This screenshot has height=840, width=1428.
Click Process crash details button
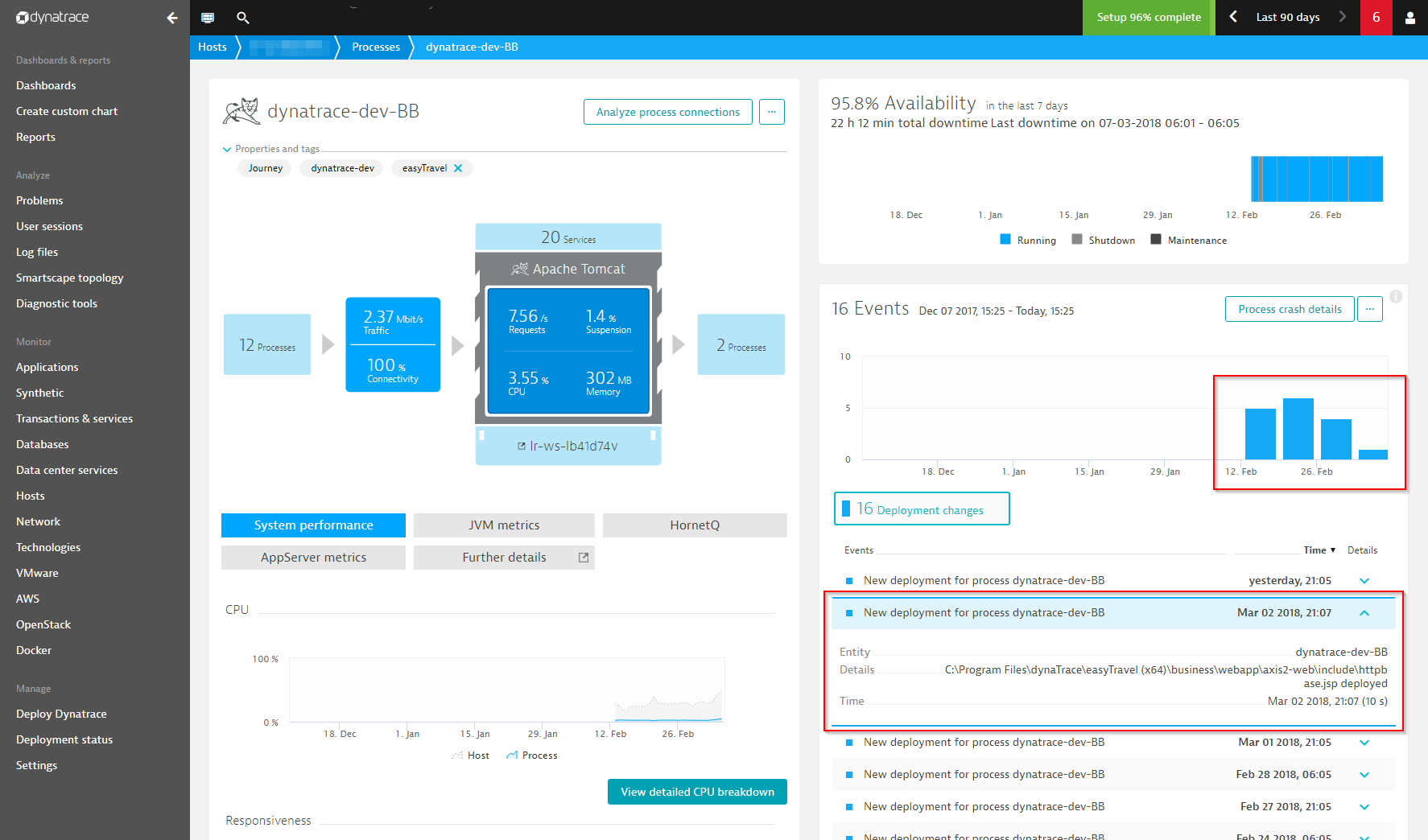(x=1290, y=309)
